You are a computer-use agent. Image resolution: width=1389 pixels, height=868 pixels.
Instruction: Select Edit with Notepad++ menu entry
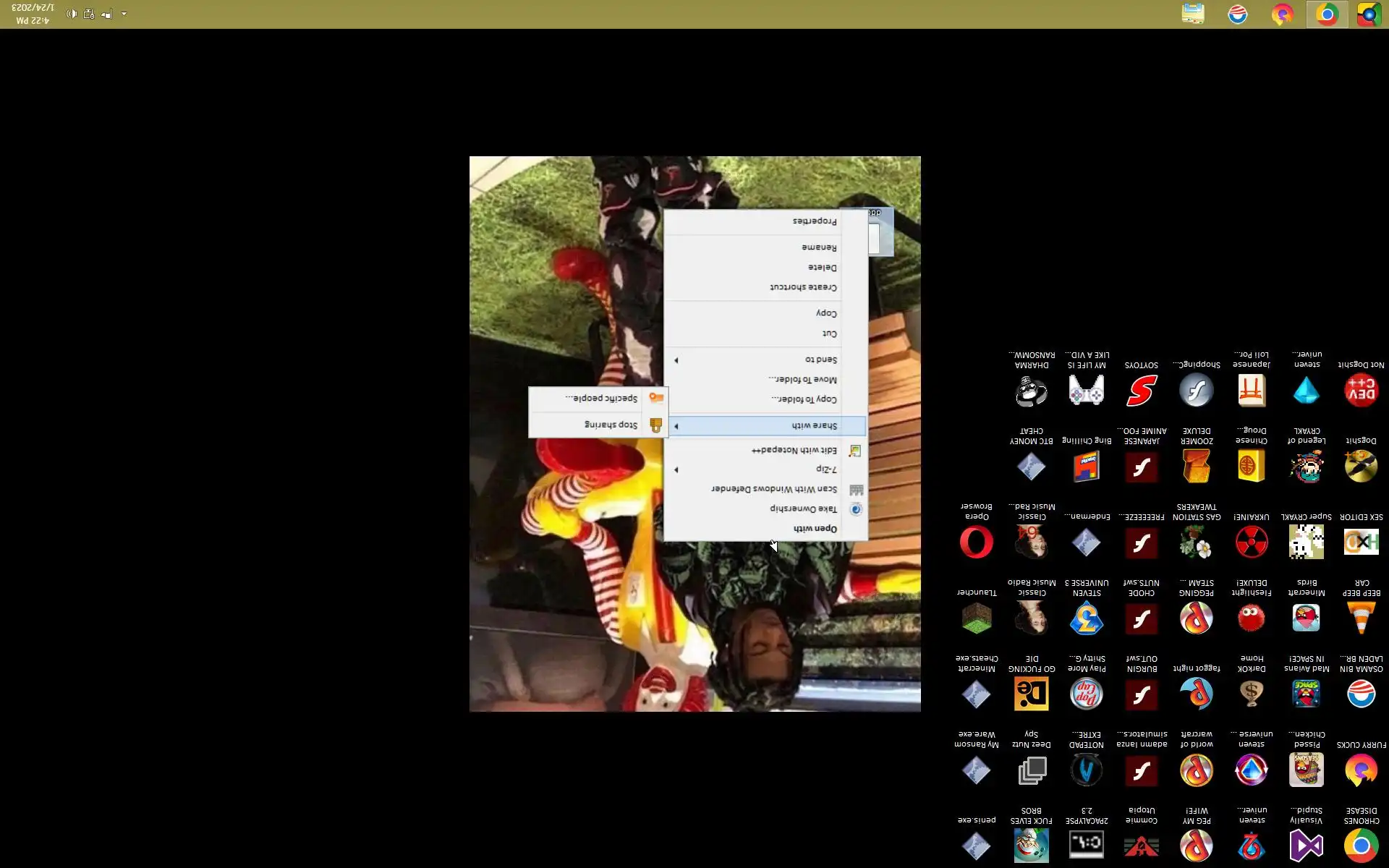[x=794, y=450]
